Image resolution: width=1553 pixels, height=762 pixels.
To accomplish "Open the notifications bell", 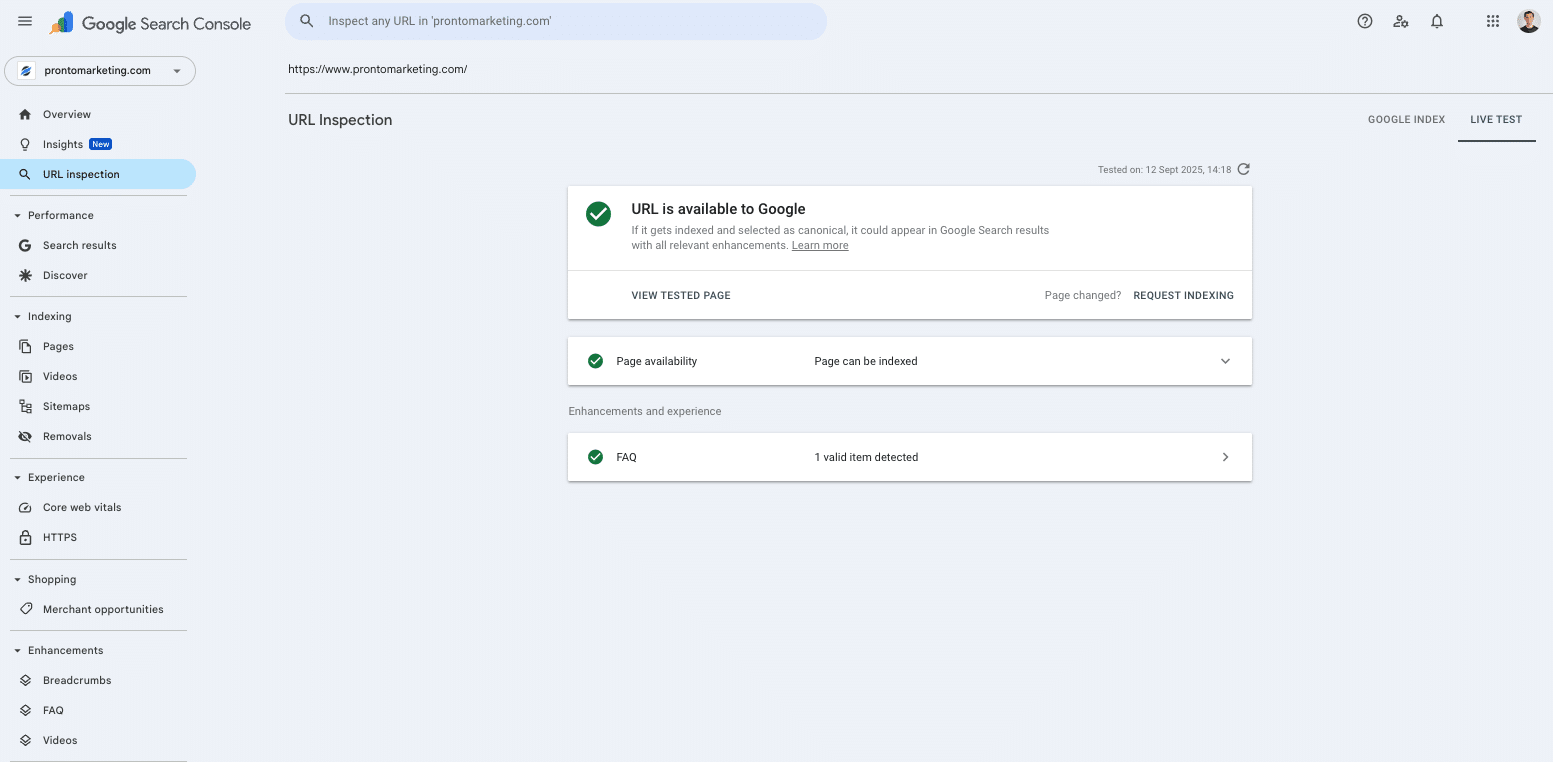I will pos(1437,21).
